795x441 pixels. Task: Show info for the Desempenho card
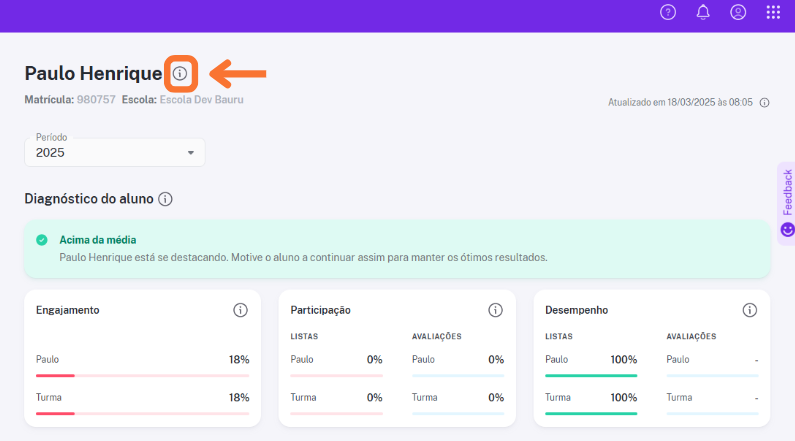point(750,310)
